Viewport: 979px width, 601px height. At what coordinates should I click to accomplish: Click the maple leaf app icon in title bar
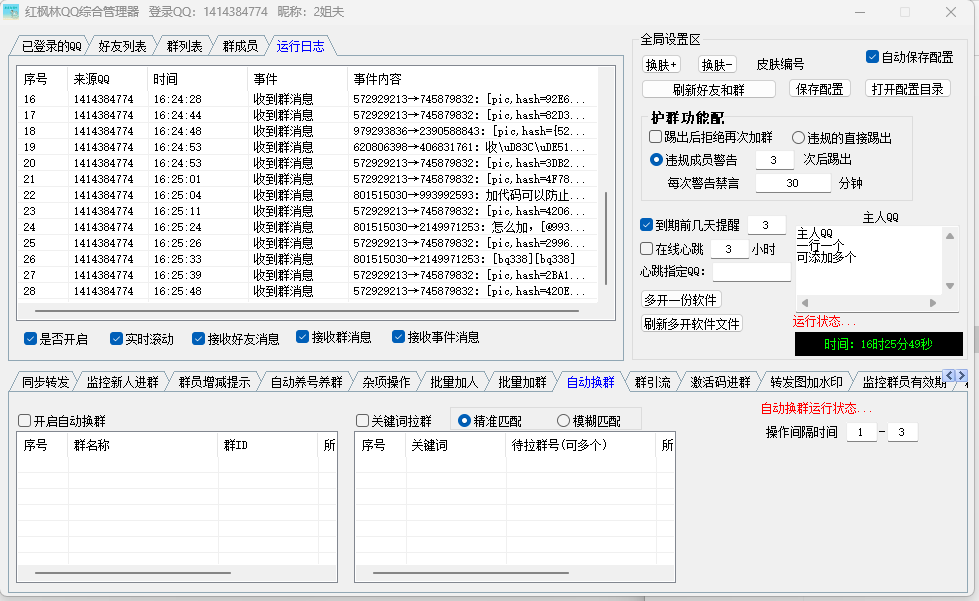point(14,12)
